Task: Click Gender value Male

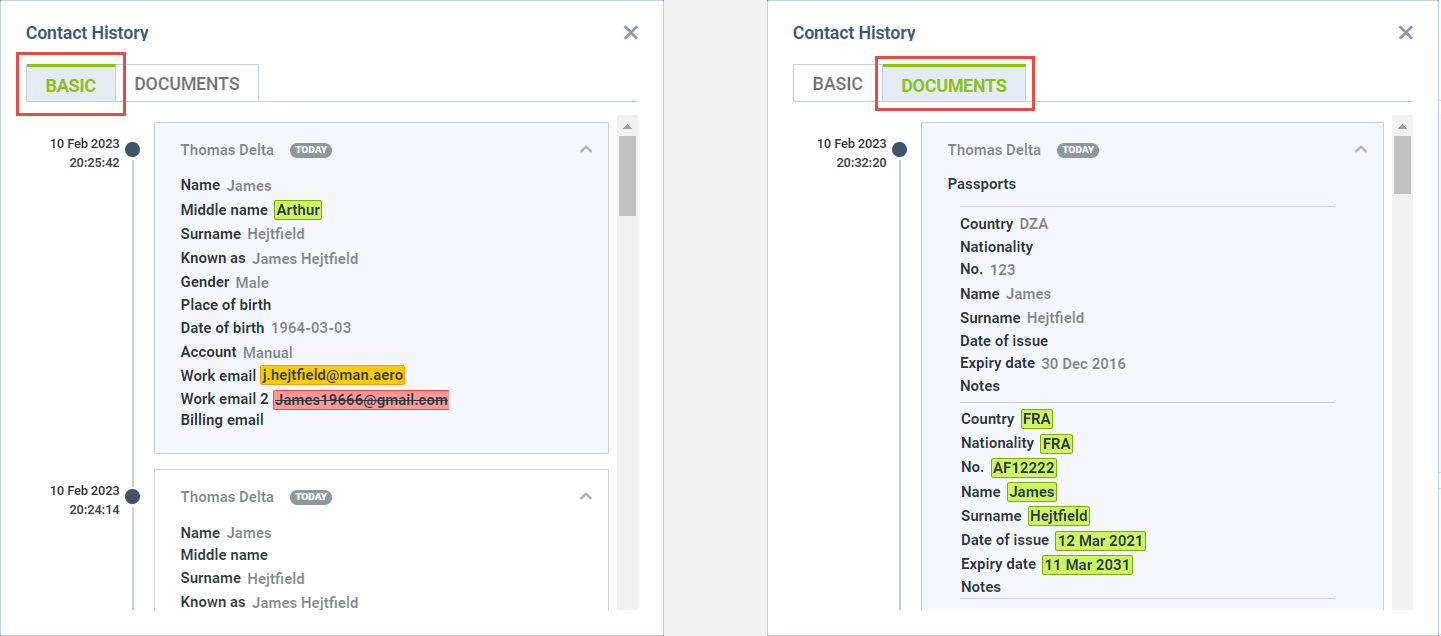Action: click(x=252, y=283)
